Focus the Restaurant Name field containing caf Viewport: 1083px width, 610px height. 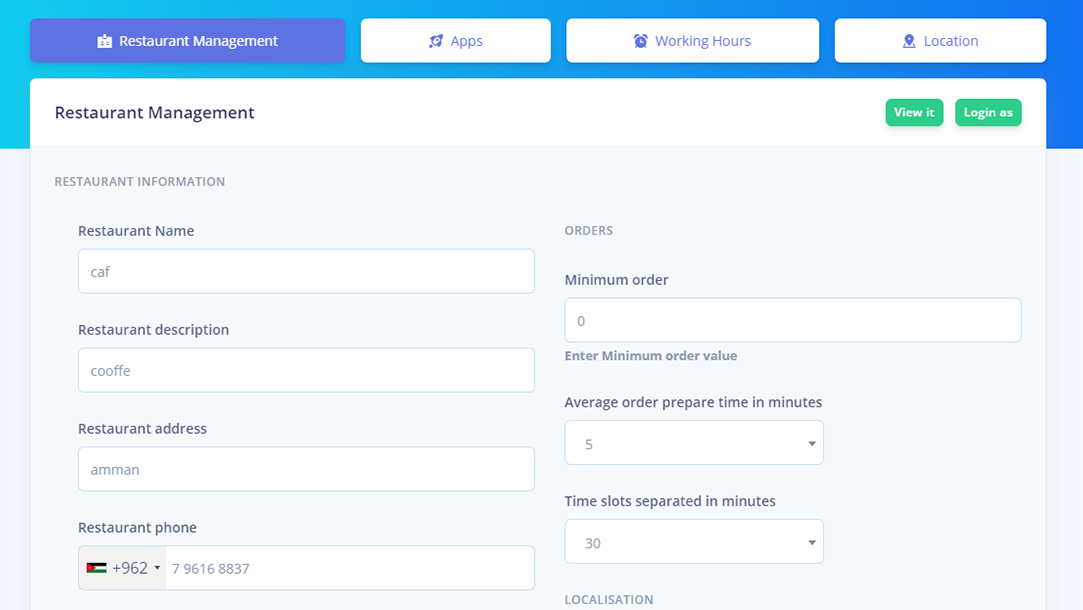pos(306,271)
